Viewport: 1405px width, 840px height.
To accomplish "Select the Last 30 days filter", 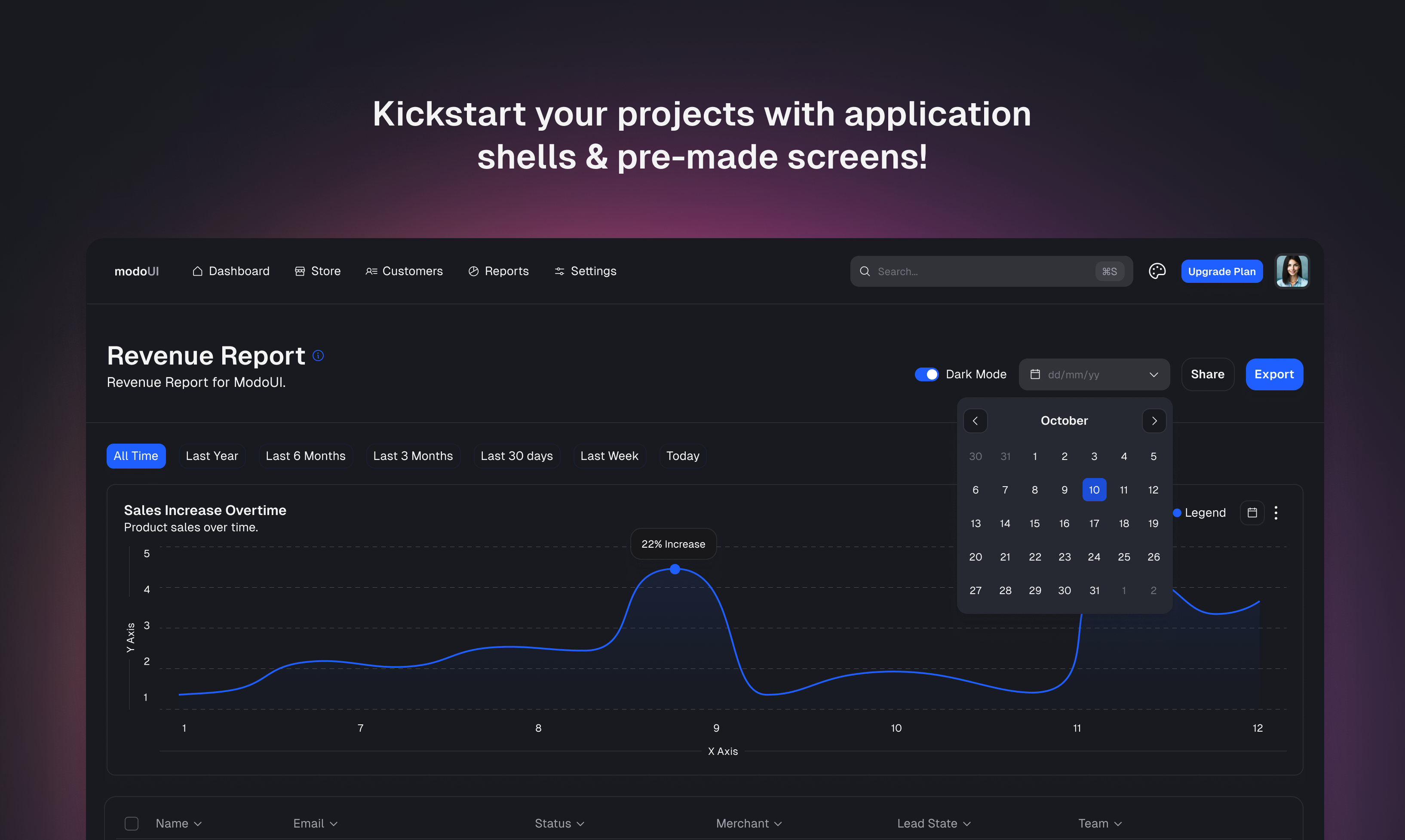I will point(517,456).
